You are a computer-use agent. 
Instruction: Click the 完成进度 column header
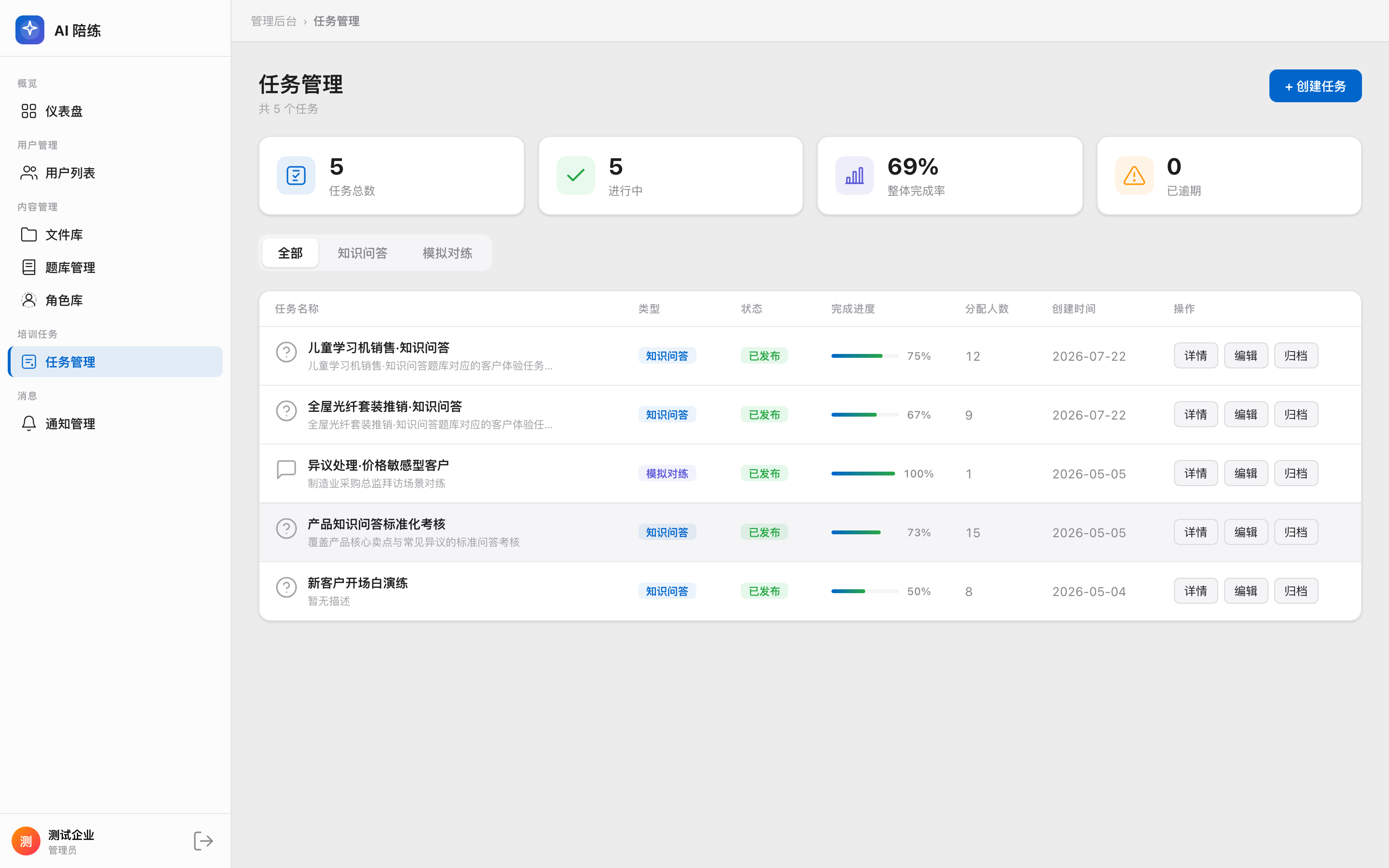coord(853,309)
